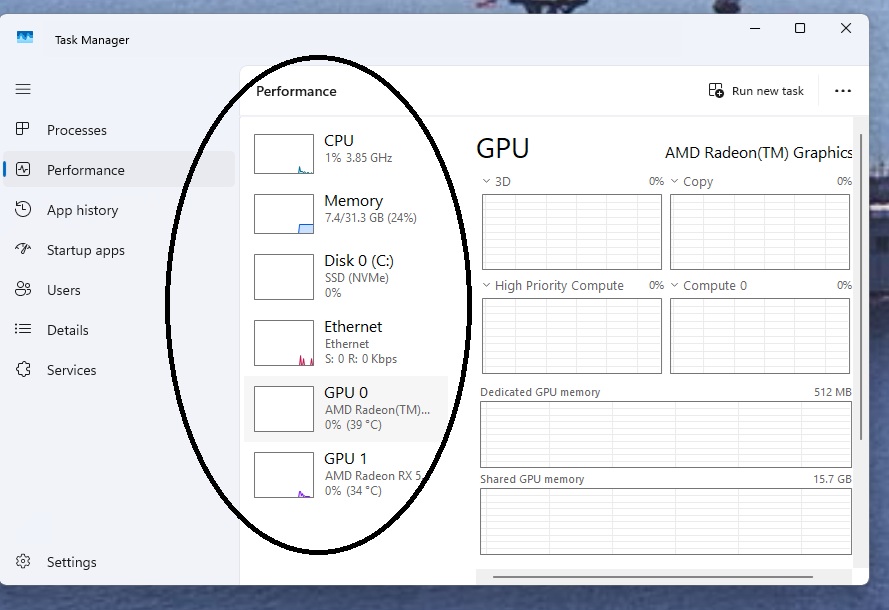
Task: Open the Copy engine dropdown chevron
Action: point(674,181)
